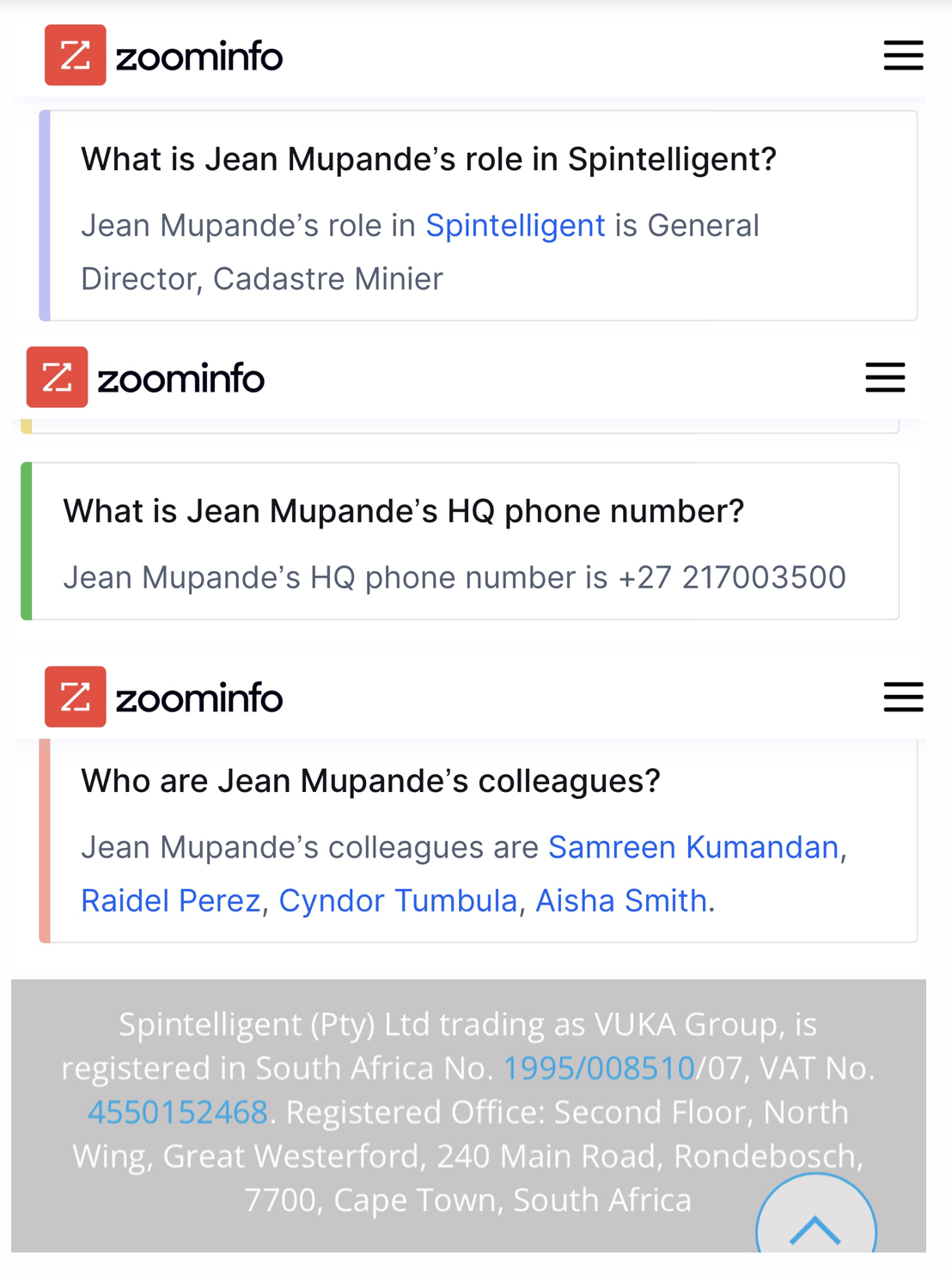Viewport: 952px width, 1280px height.
Task: Click the middle ZoomInfo red logo
Action: point(58,377)
